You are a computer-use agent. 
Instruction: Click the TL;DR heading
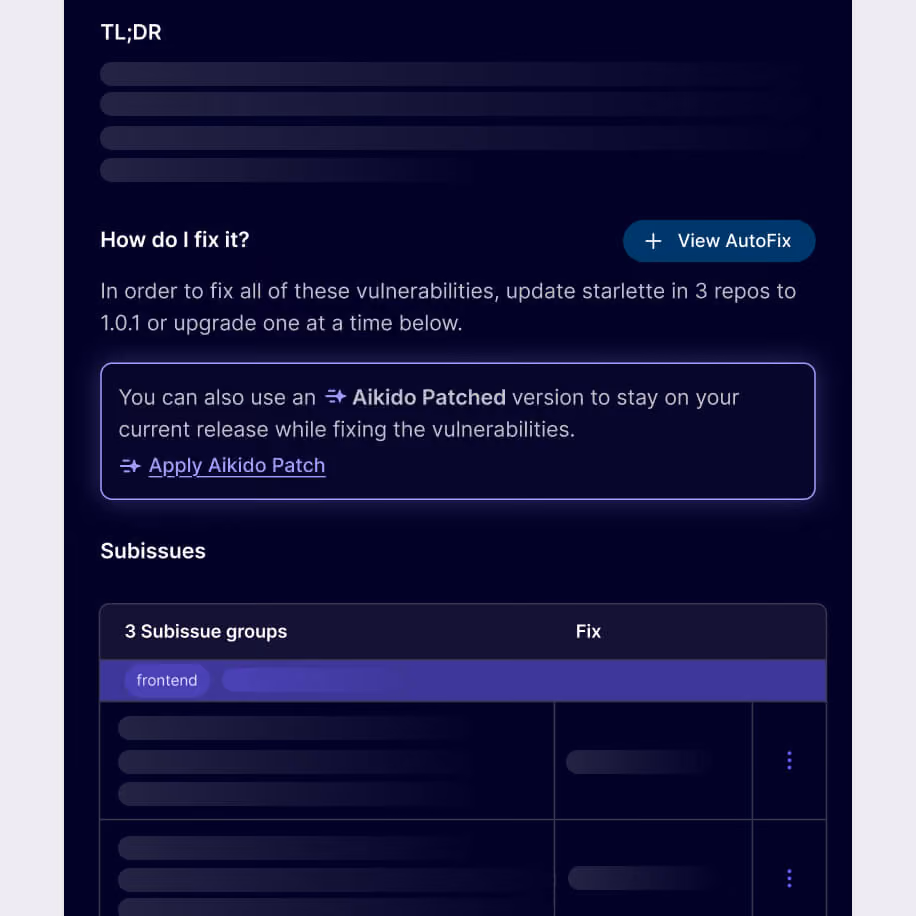[x=131, y=32]
